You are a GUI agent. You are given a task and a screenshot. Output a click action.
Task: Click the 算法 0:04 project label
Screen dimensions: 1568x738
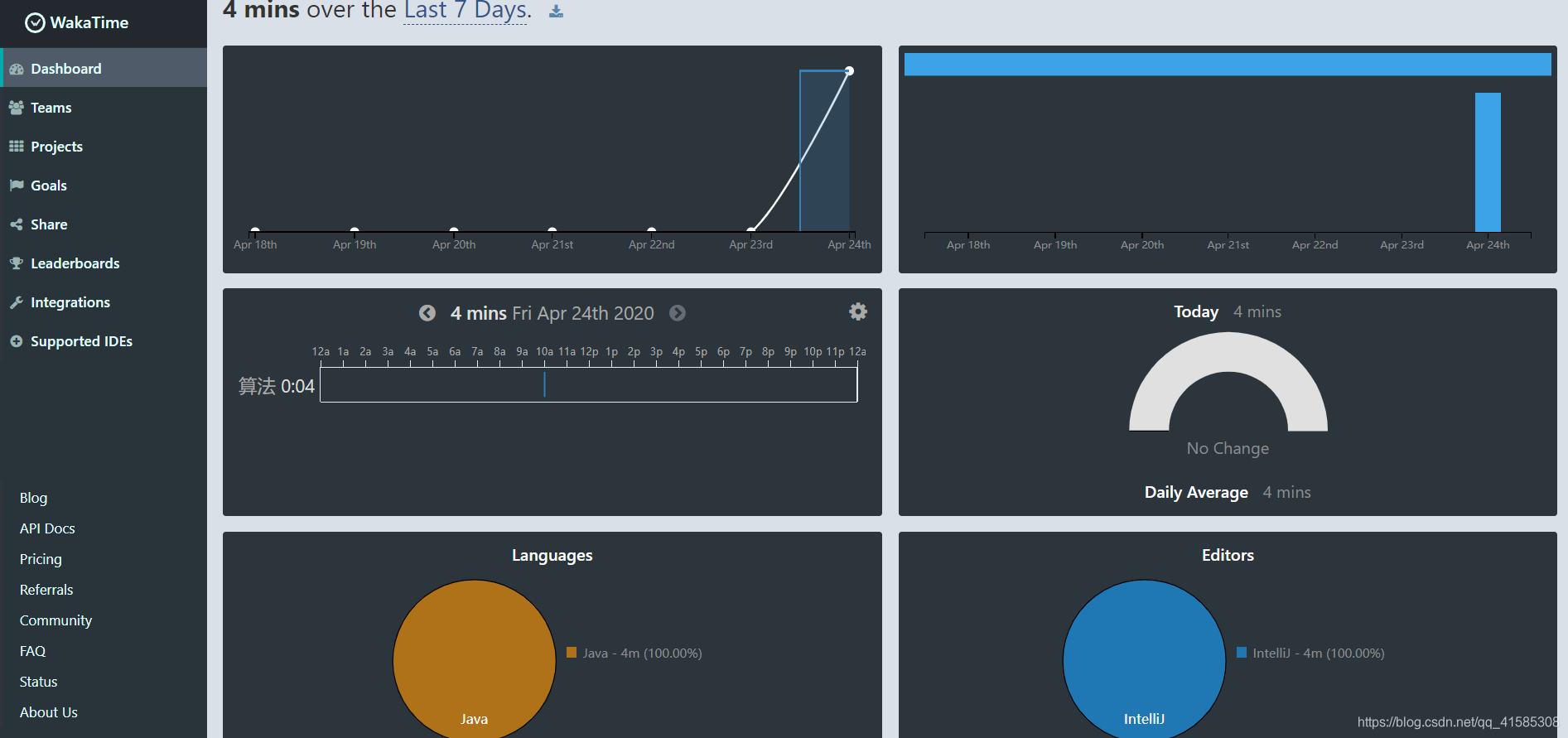point(277,386)
